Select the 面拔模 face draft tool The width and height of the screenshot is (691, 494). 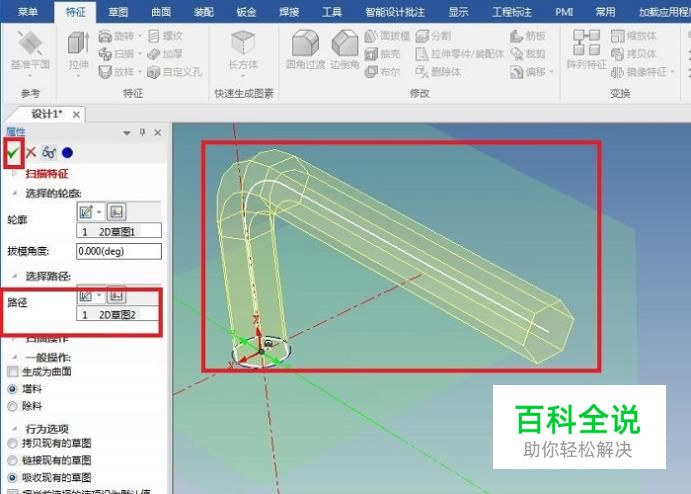pyautogui.click(x=387, y=36)
